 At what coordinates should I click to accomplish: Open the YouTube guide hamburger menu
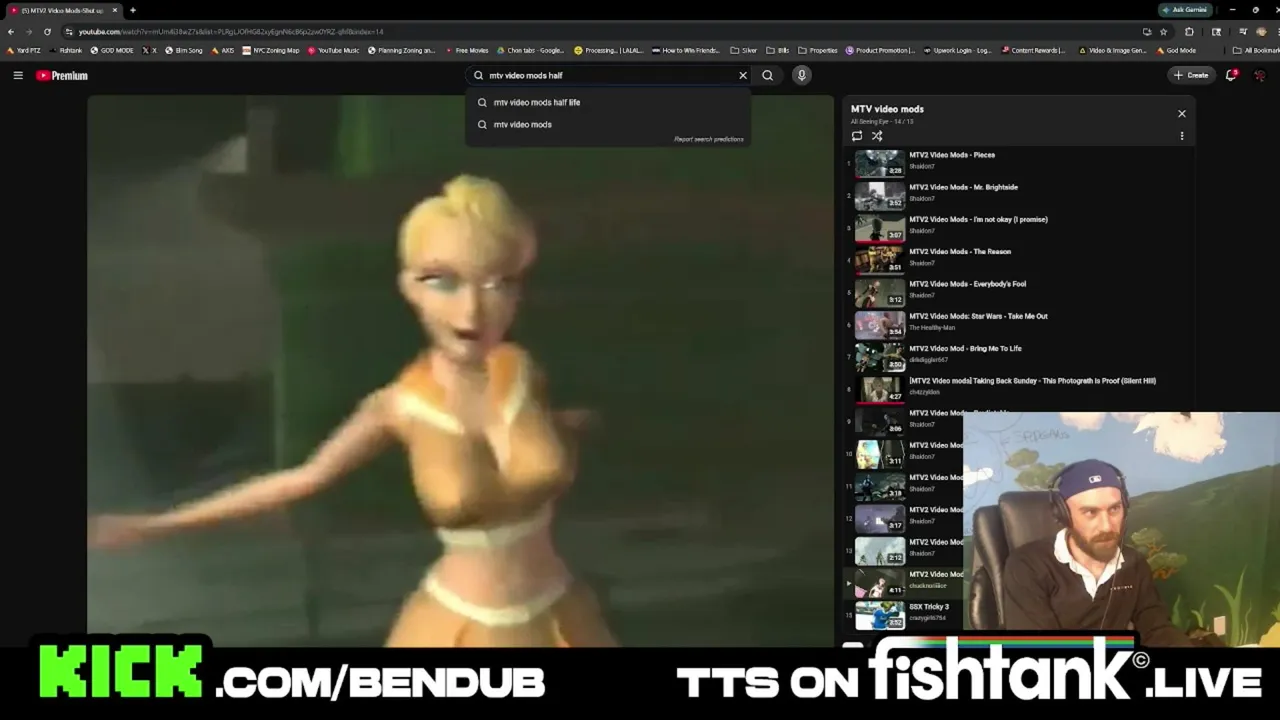coord(18,75)
